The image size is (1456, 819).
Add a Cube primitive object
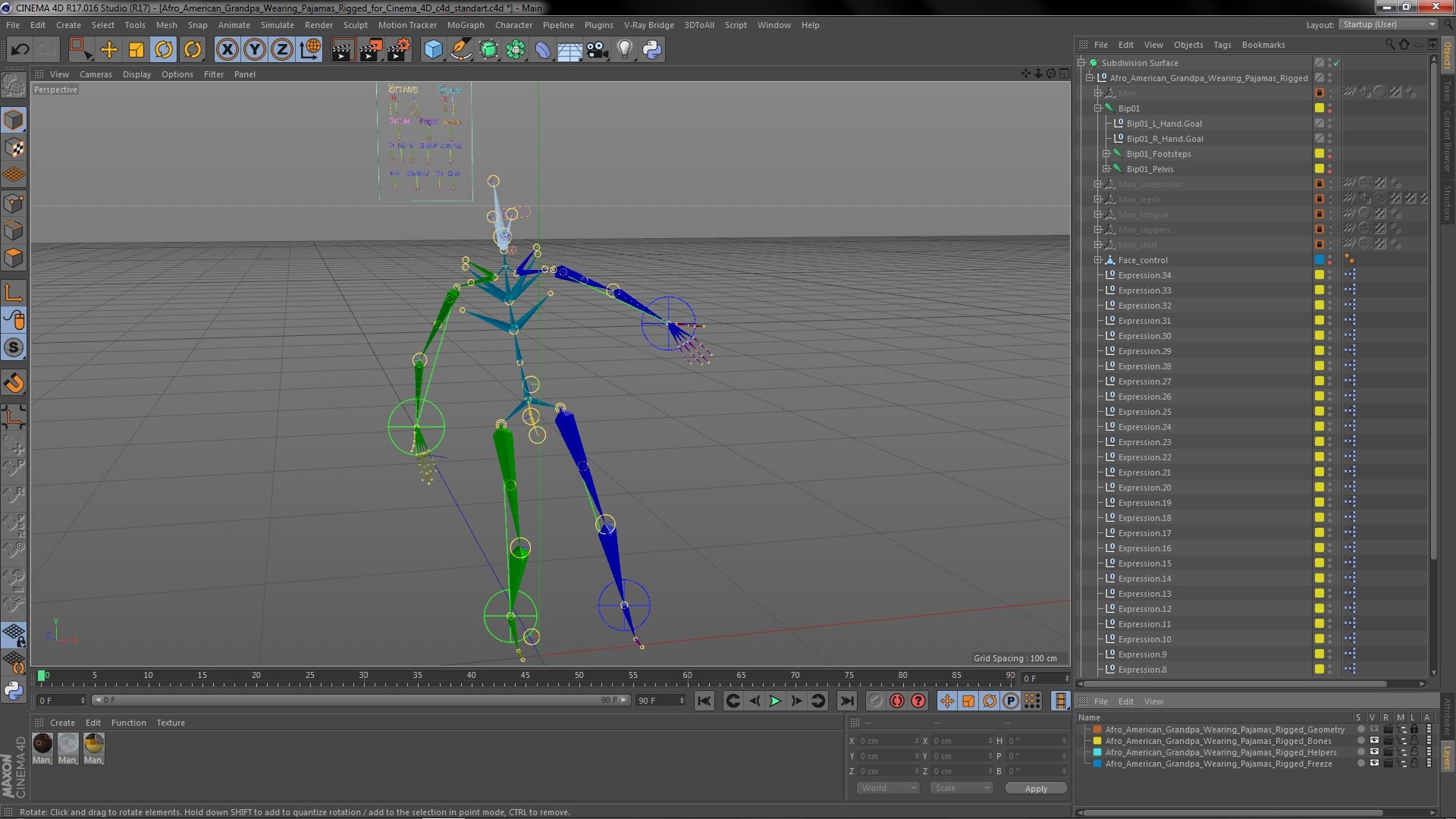[433, 50]
